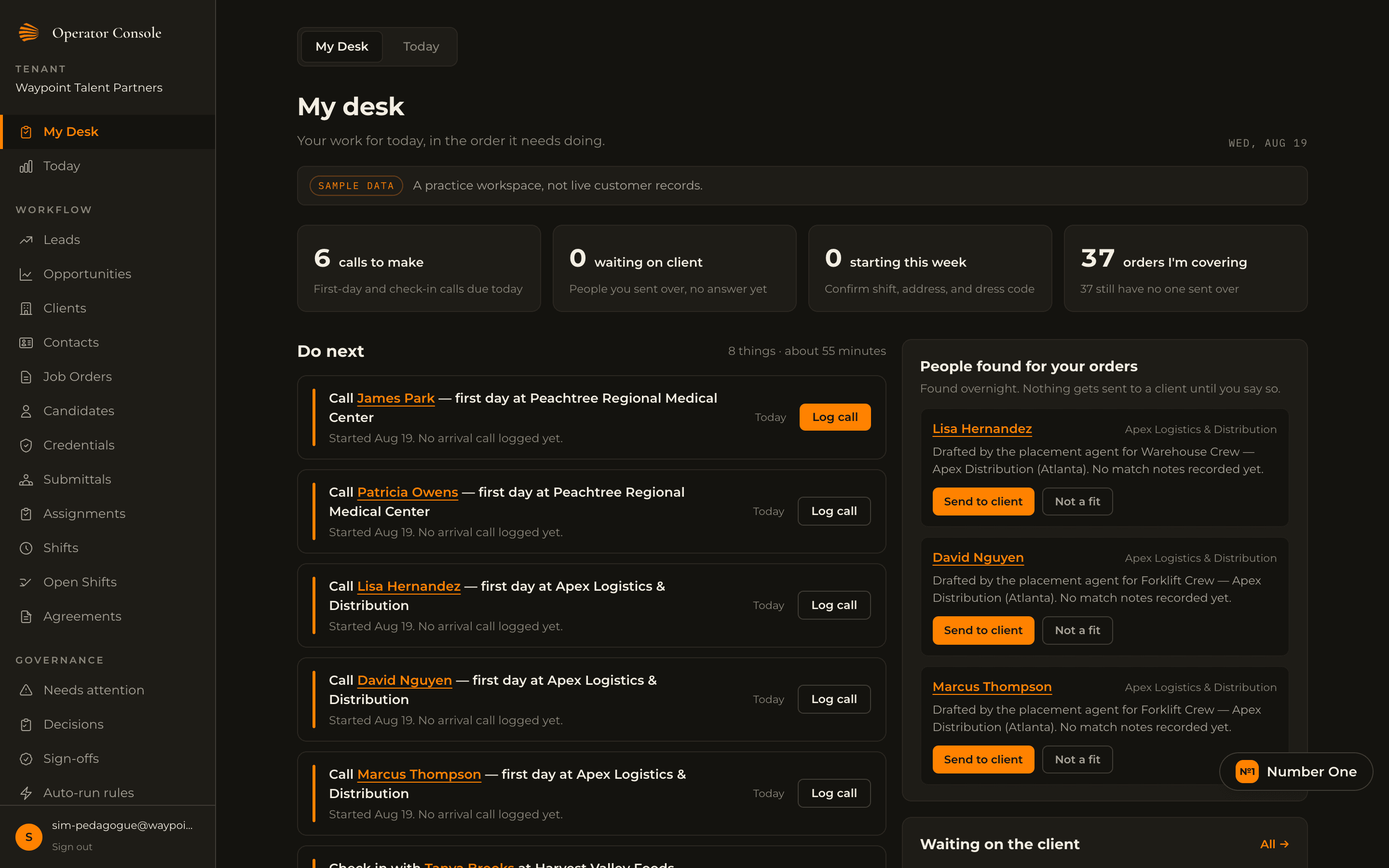Image resolution: width=1389 pixels, height=868 pixels.
Task: Open Auto-run rules page
Action: pos(108,793)
